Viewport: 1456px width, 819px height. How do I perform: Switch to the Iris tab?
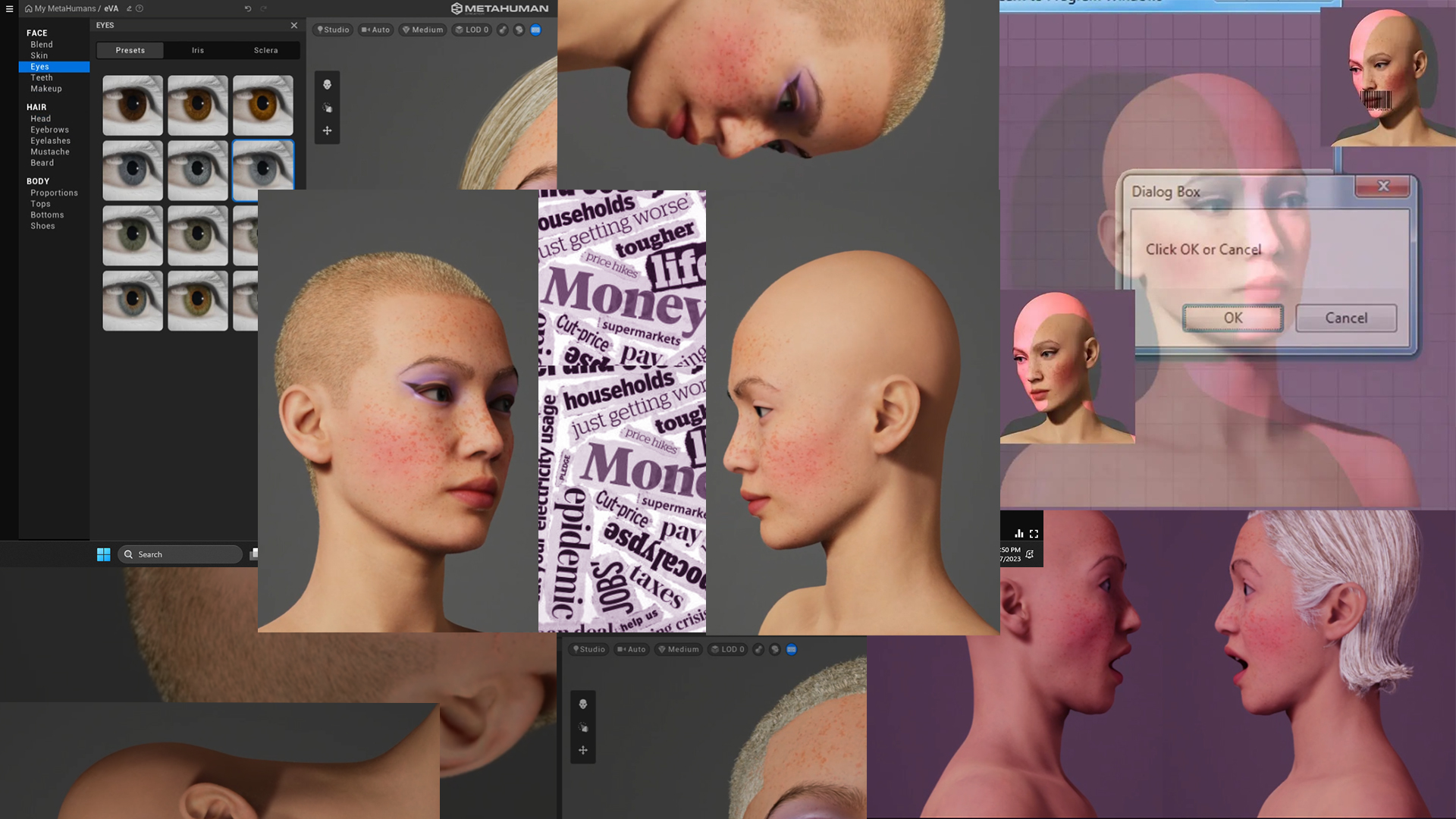pos(198,51)
